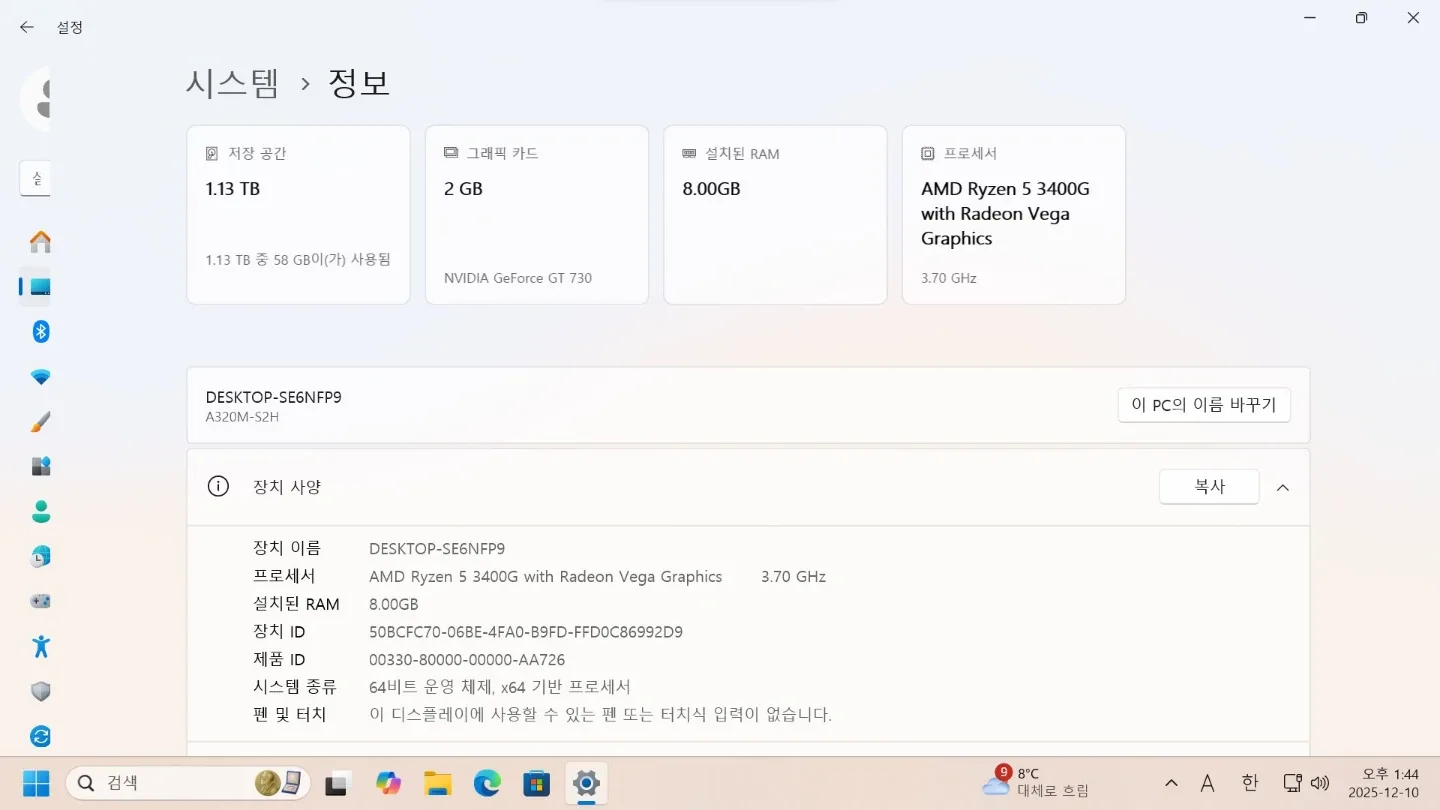This screenshot has width=1440, height=810.
Task: Click the 복사 button for device specs
Action: pyautogui.click(x=1209, y=487)
